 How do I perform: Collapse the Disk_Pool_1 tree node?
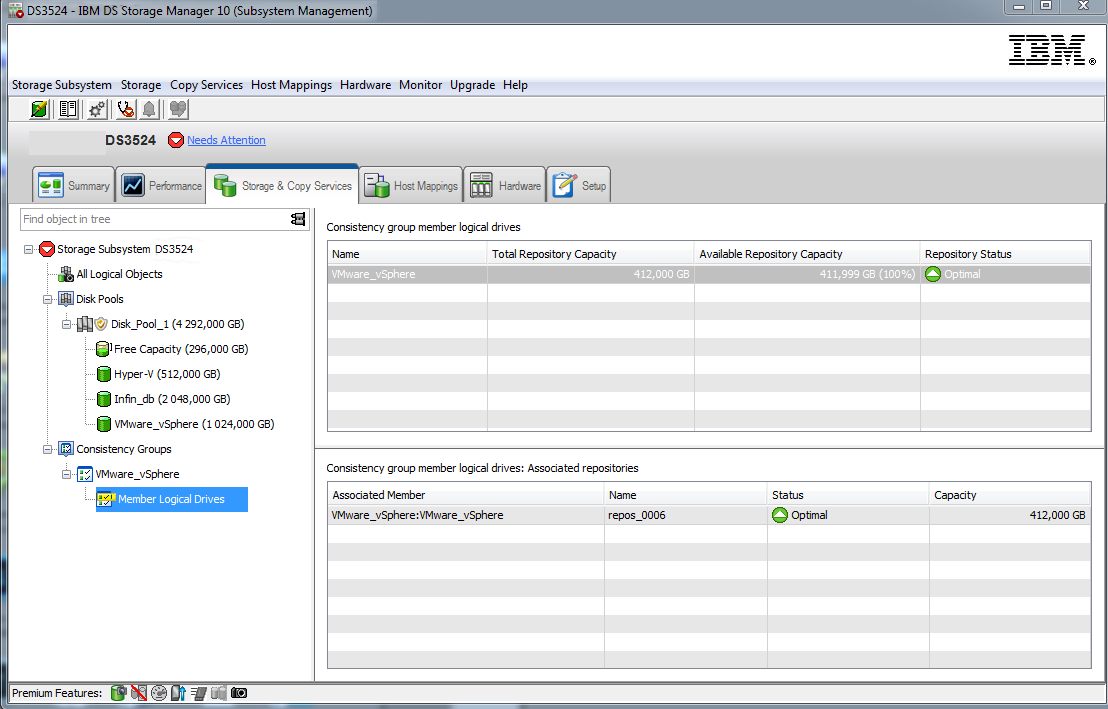66,324
